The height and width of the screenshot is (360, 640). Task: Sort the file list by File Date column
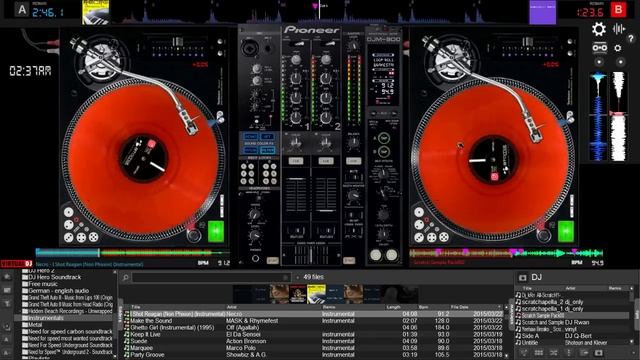[x=460, y=307]
